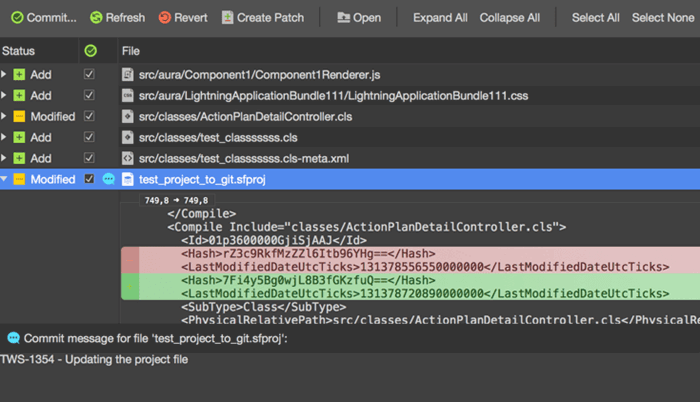Viewport: 700px width, 402px height.
Task: Select file test_project_to_git.sfproj
Action: pyautogui.click(x=202, y=180)
